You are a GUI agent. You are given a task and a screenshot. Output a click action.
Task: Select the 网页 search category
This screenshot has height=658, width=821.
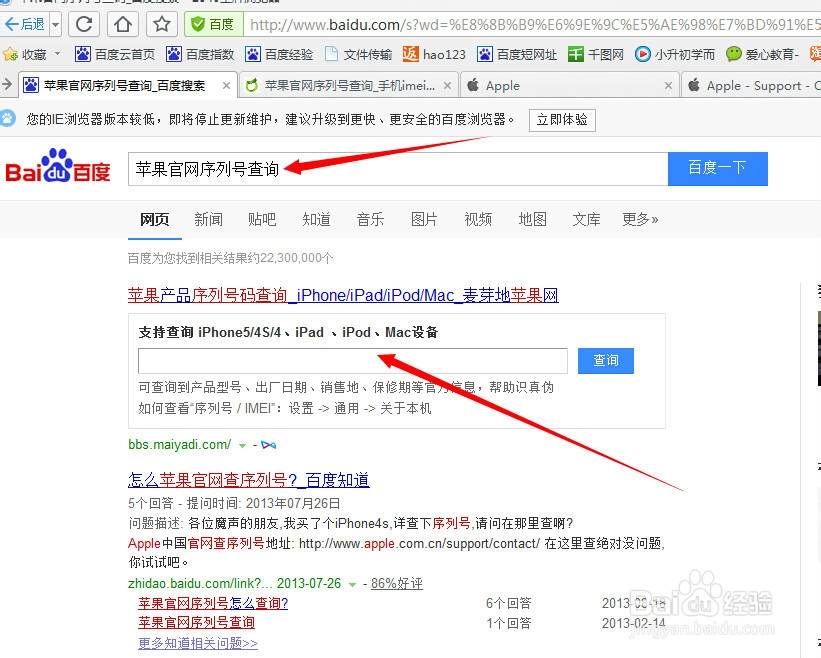coord(154,219)
